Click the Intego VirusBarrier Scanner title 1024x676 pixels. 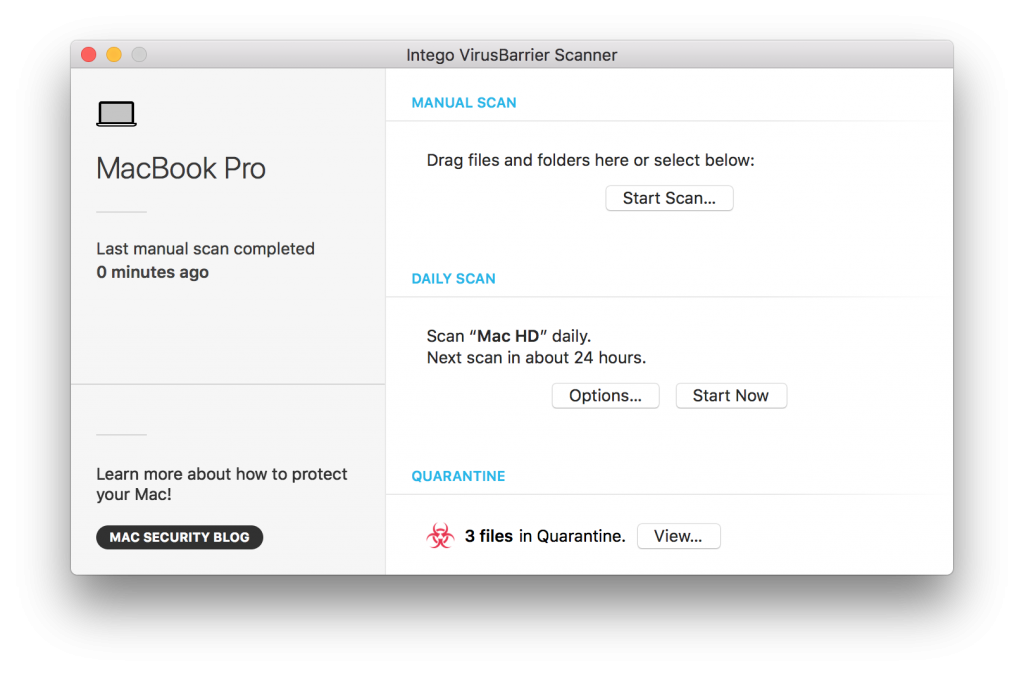511,55
